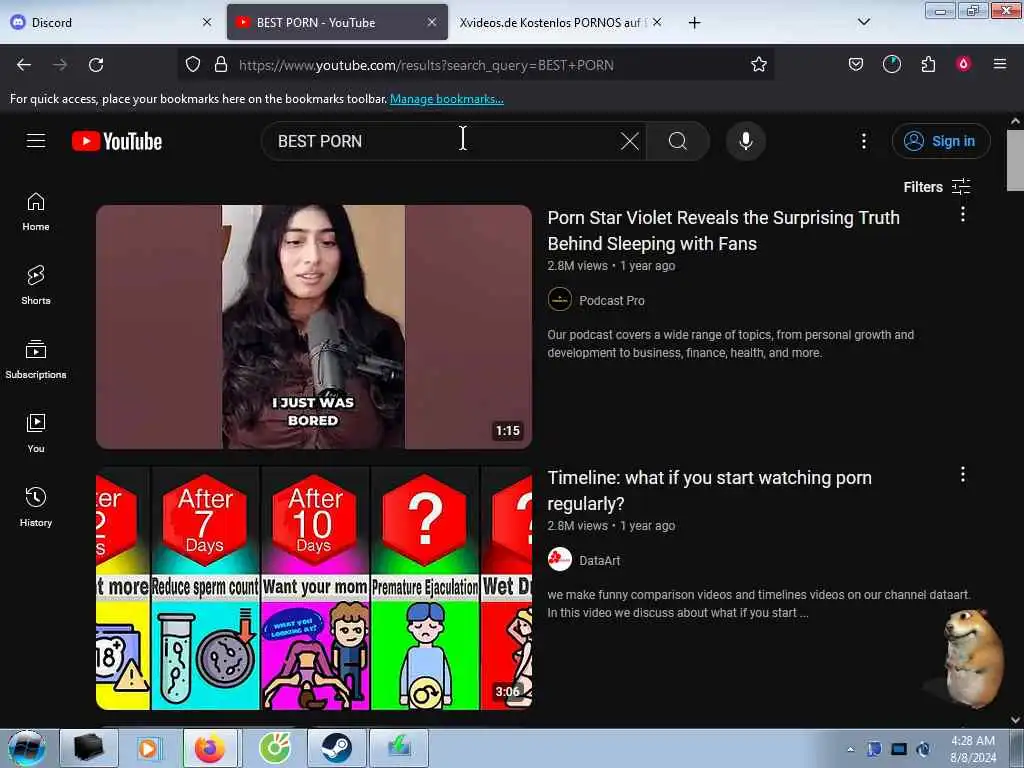This screenshot has width=1024, height=768.
Task: Click the shield tracking protection icon
Action: [193, 65]
